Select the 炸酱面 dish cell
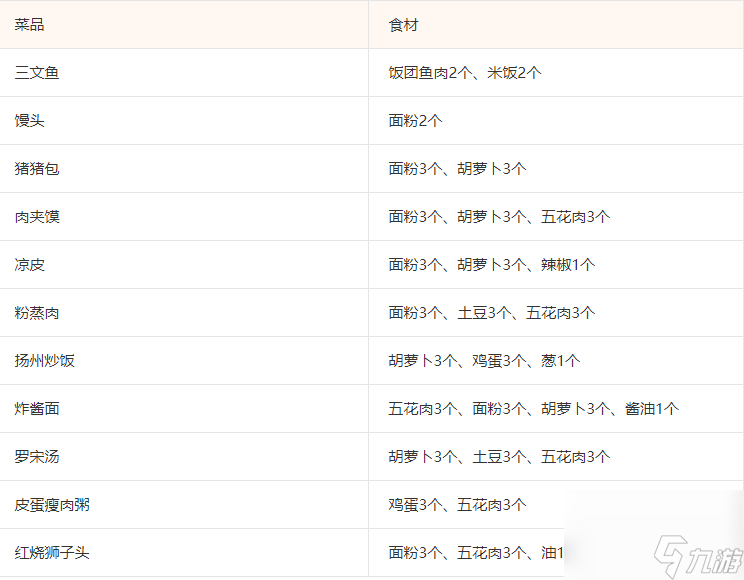Viewport: 744px width, 580px height. 37,409
